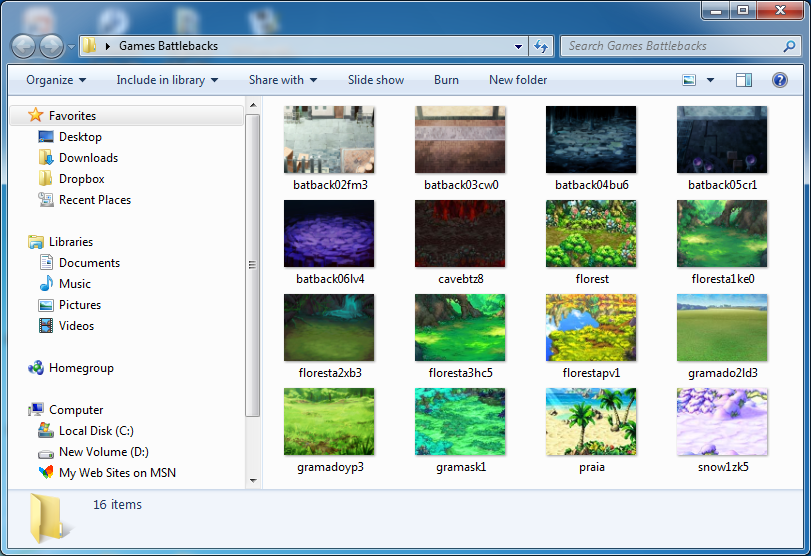The image size is (811, 556).
Task: Select the floresta3hc5 thumbnail
Action: (x=460, y=328)
